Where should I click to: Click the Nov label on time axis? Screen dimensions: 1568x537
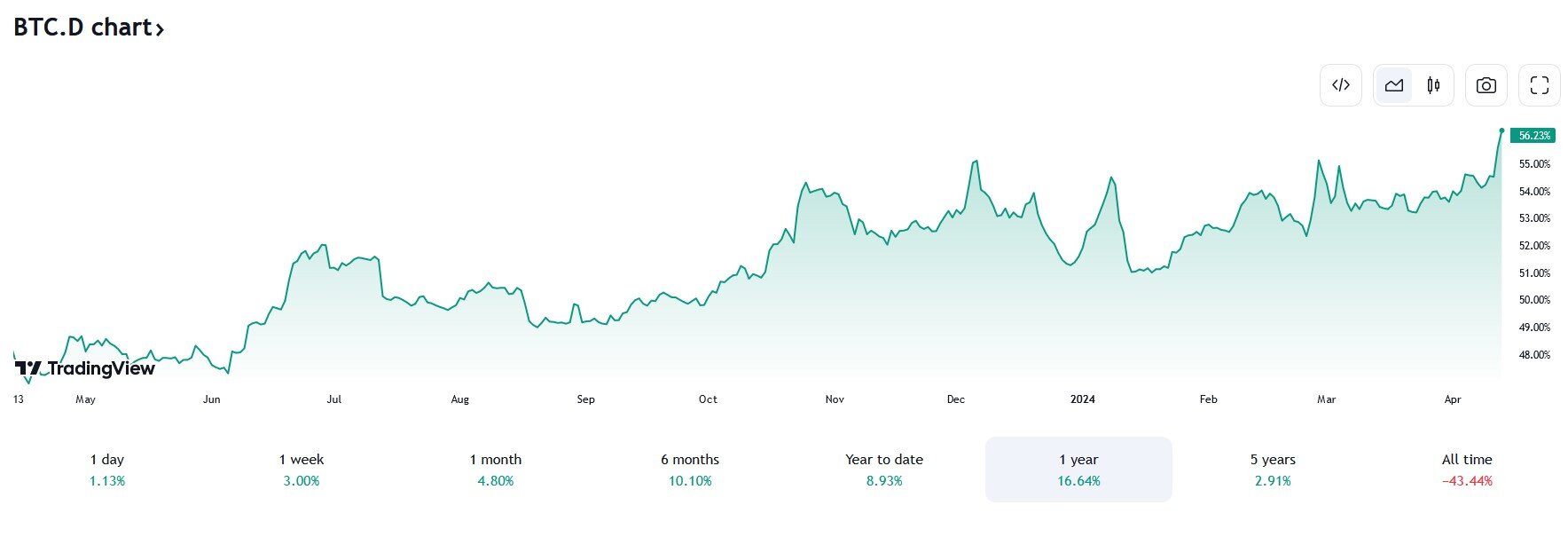[x=835, y=399]
